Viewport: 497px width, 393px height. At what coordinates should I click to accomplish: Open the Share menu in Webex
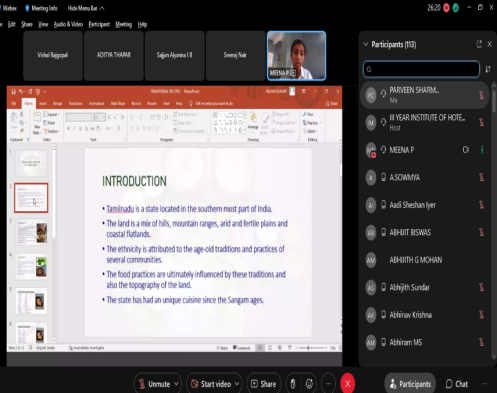(27, 24)
